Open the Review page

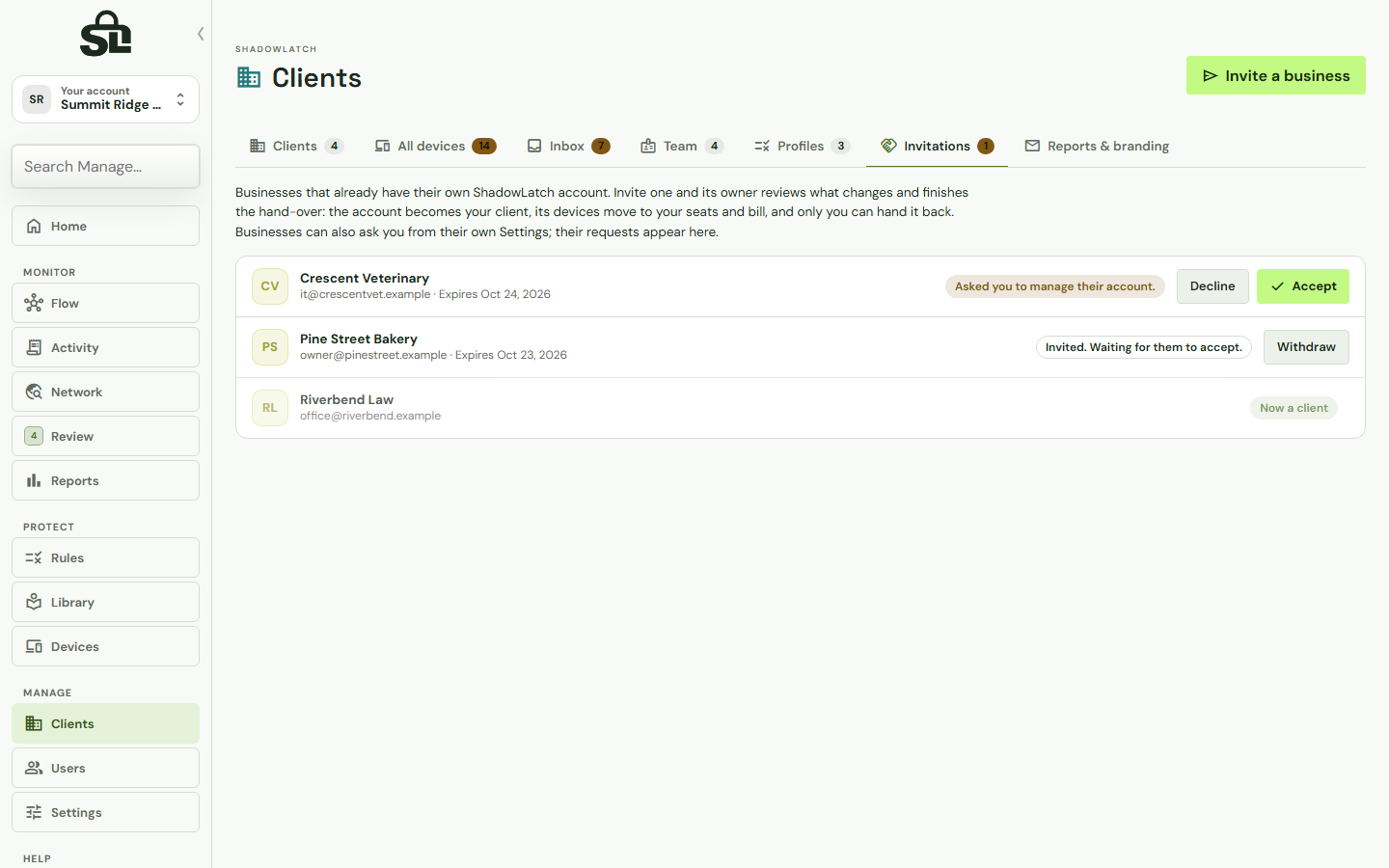coord(106,436)
